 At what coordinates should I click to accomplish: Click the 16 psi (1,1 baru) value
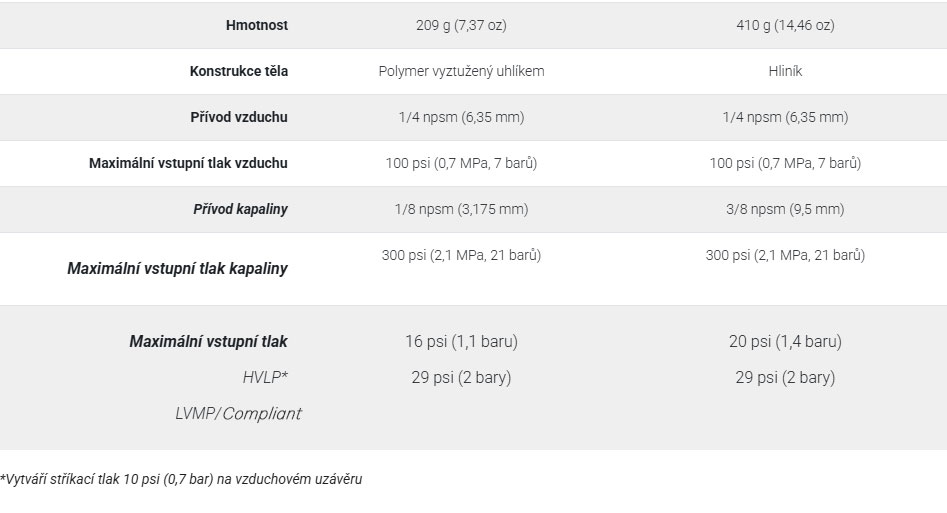tap(461, 341)
